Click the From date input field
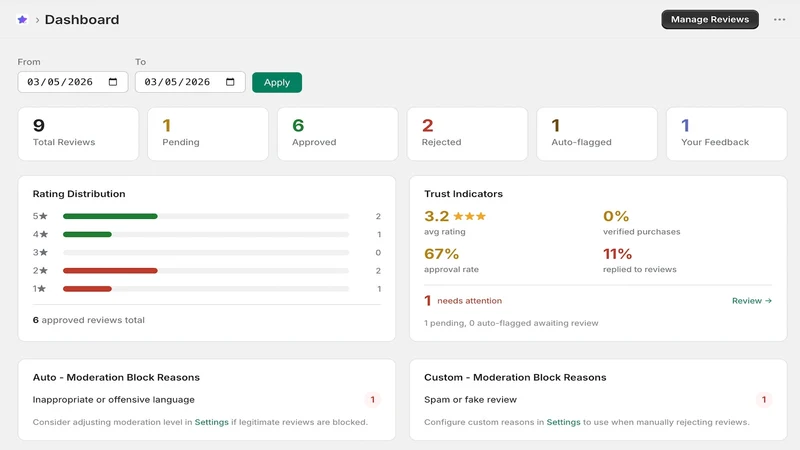The width and height of the screenshot is (800, 450). click(73, 82)
